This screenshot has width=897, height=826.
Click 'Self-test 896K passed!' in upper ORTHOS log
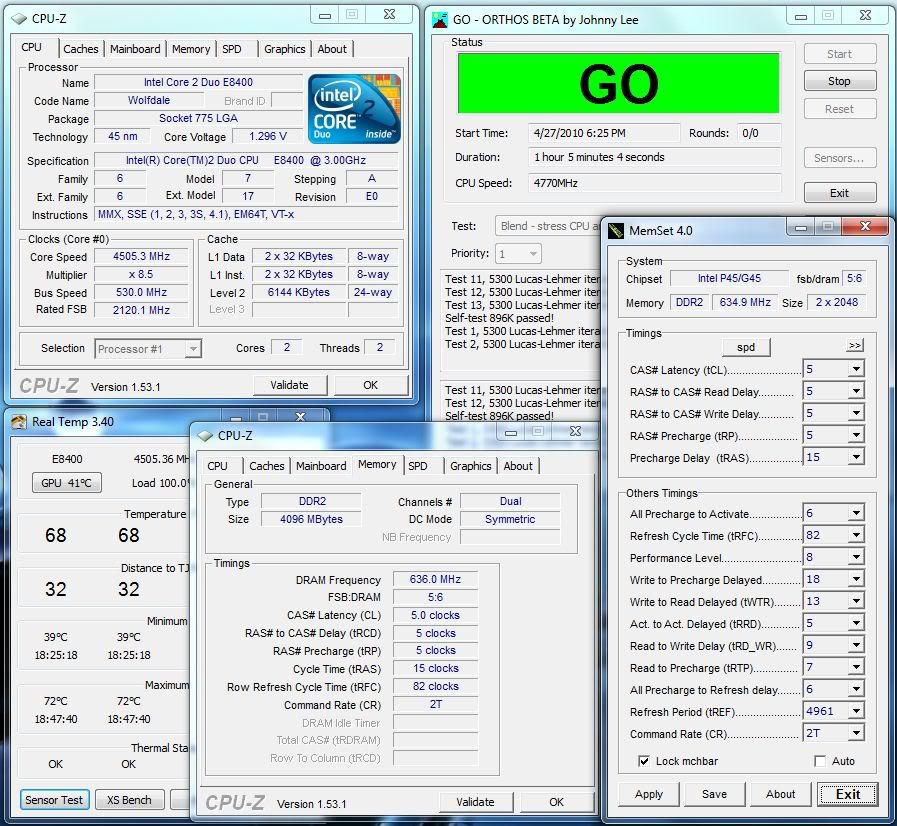[x=499, y=318]
